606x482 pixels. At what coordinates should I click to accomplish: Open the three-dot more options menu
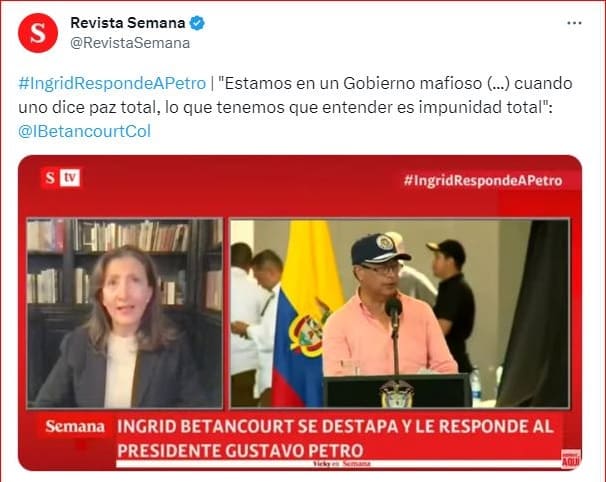pos(574,23)
